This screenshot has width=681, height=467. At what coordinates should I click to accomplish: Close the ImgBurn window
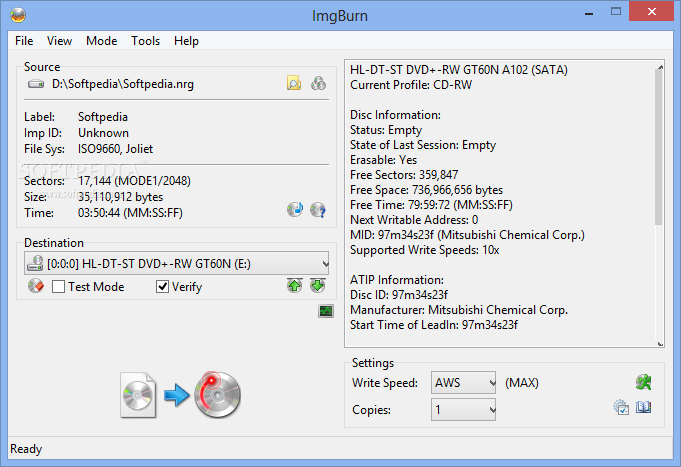pyautogui.click(x=651, y=12)
